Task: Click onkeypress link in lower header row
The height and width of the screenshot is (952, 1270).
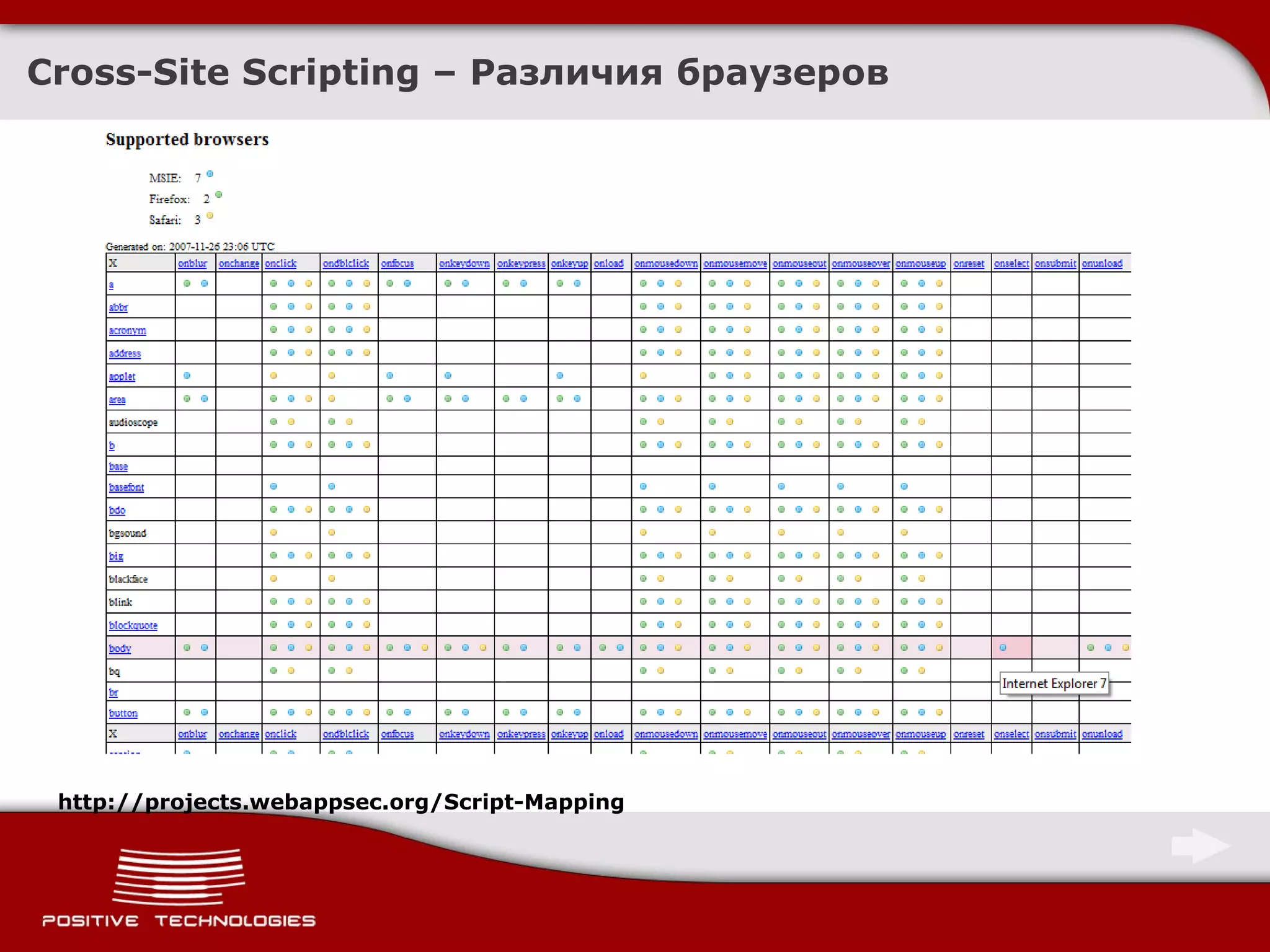Action: click(x=522, y=734)
